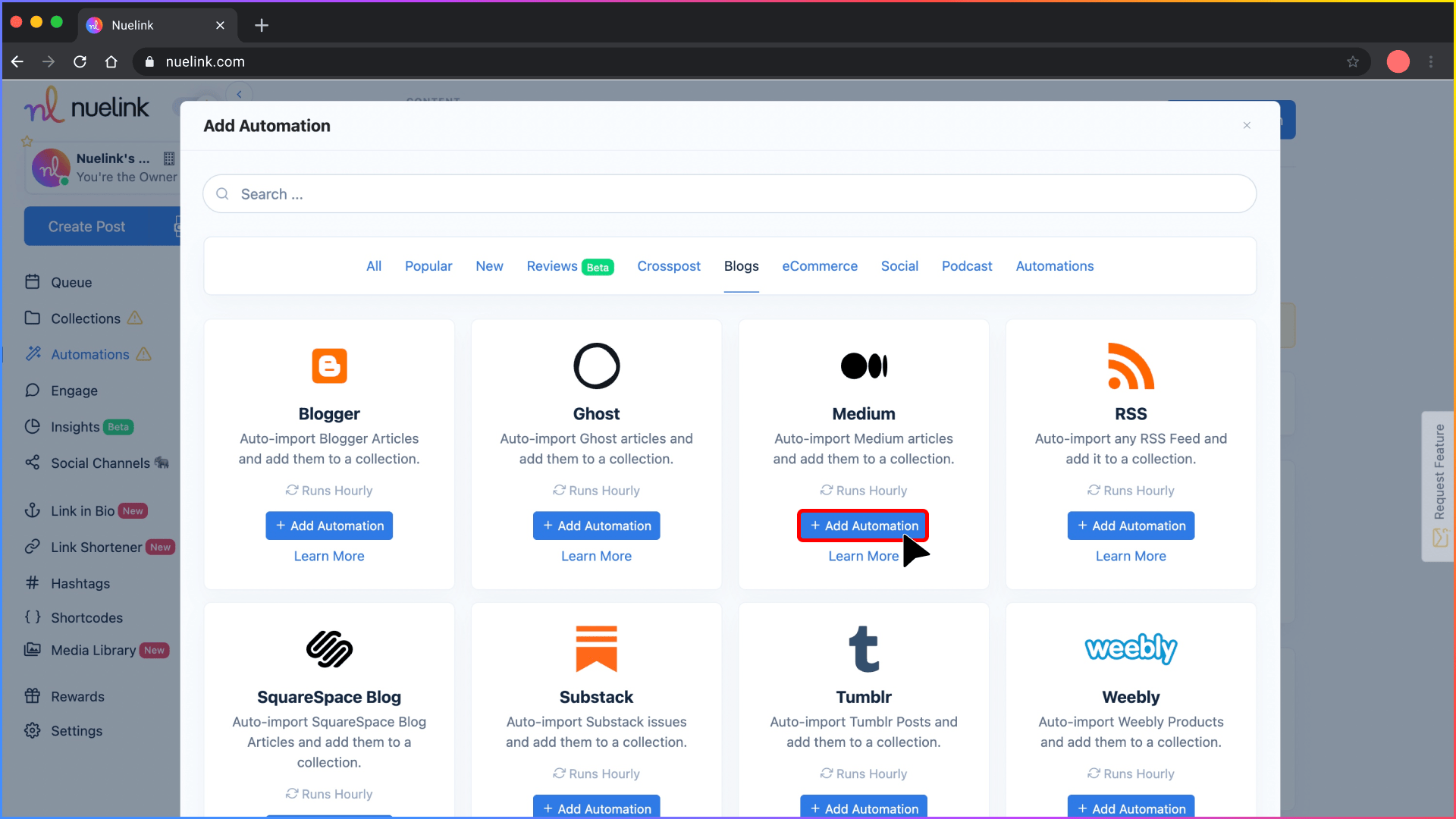Viewport: 1456px width, 819px height.
Task: Click the Tumblr t logo
Action: pyautogui.click(x=864, y=649)
